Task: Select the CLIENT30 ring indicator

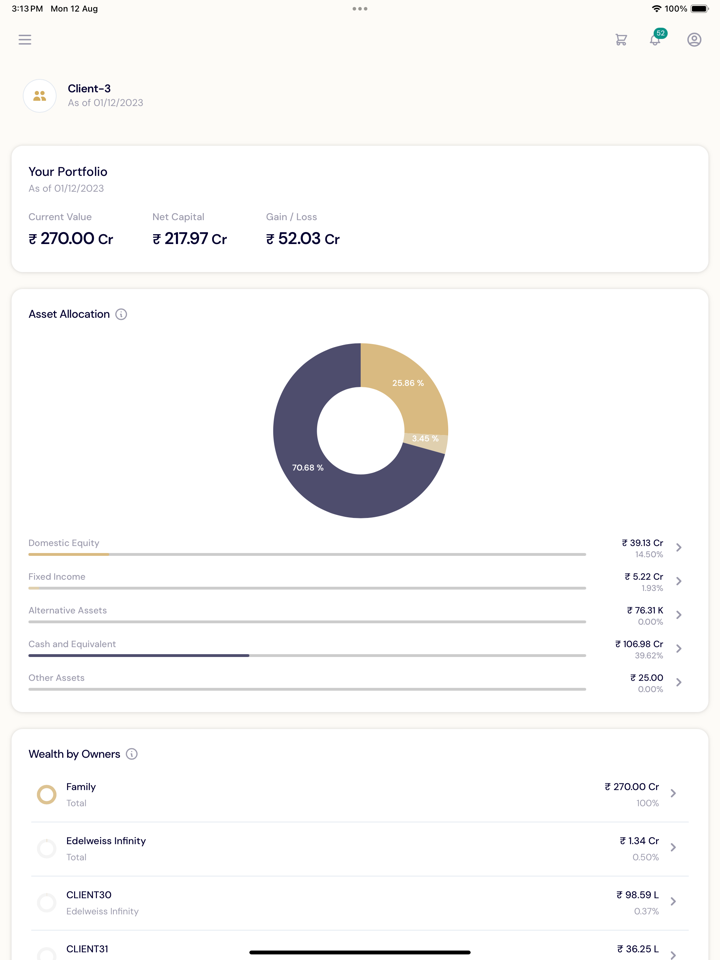Action: click(46, 903)
